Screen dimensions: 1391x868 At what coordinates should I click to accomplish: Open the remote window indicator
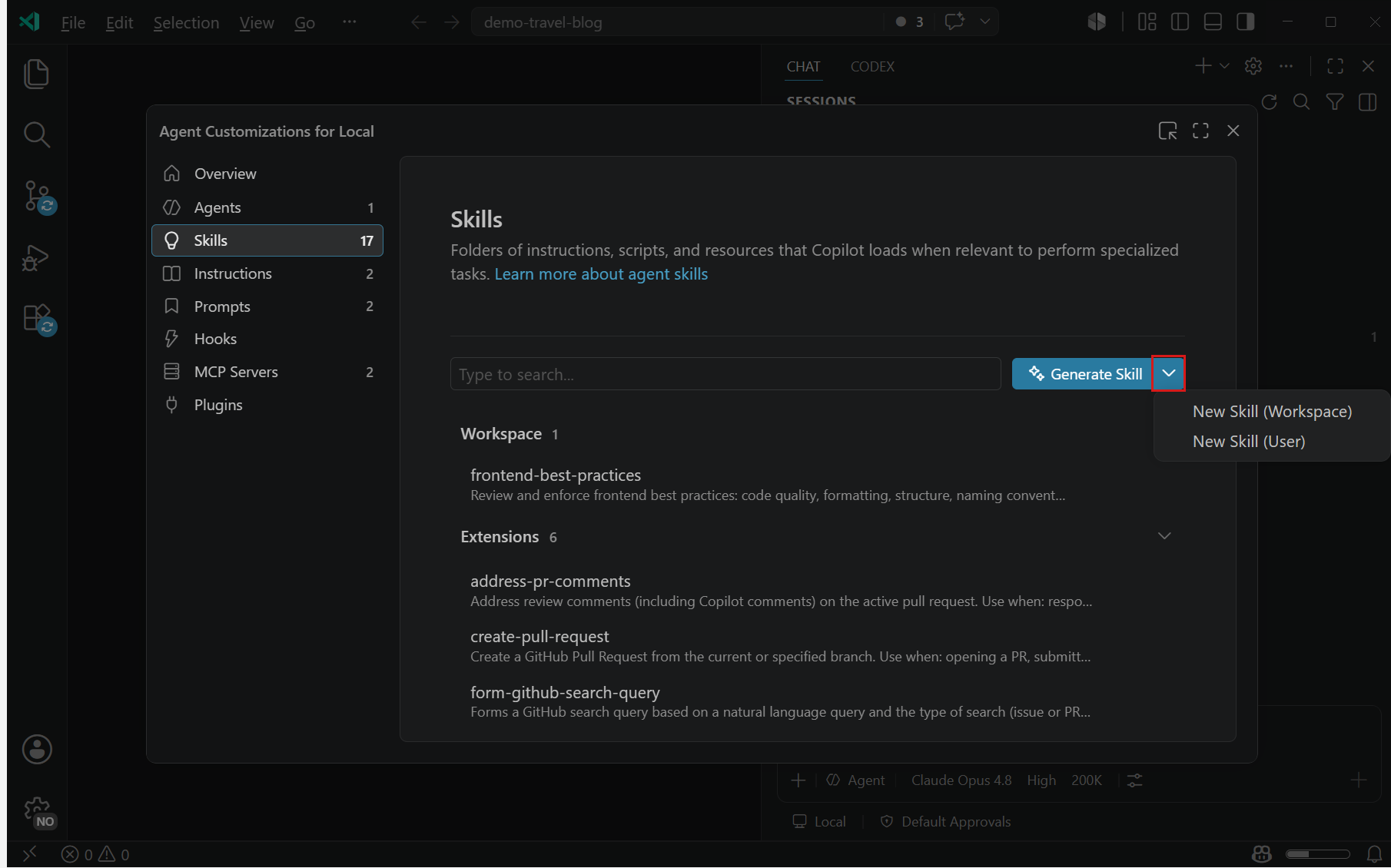(x=30, y=854)
